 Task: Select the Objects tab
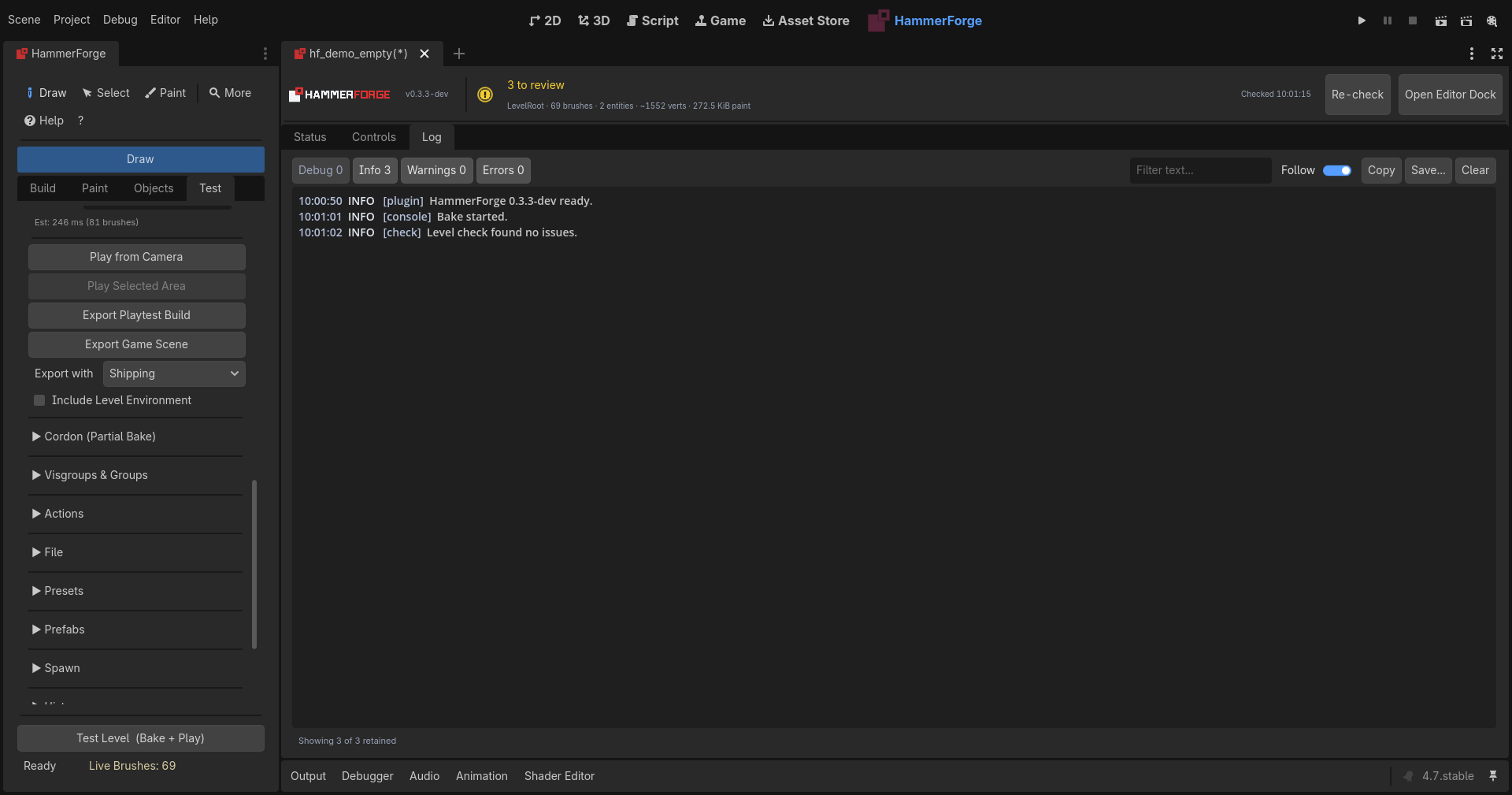tap(154, 188)
